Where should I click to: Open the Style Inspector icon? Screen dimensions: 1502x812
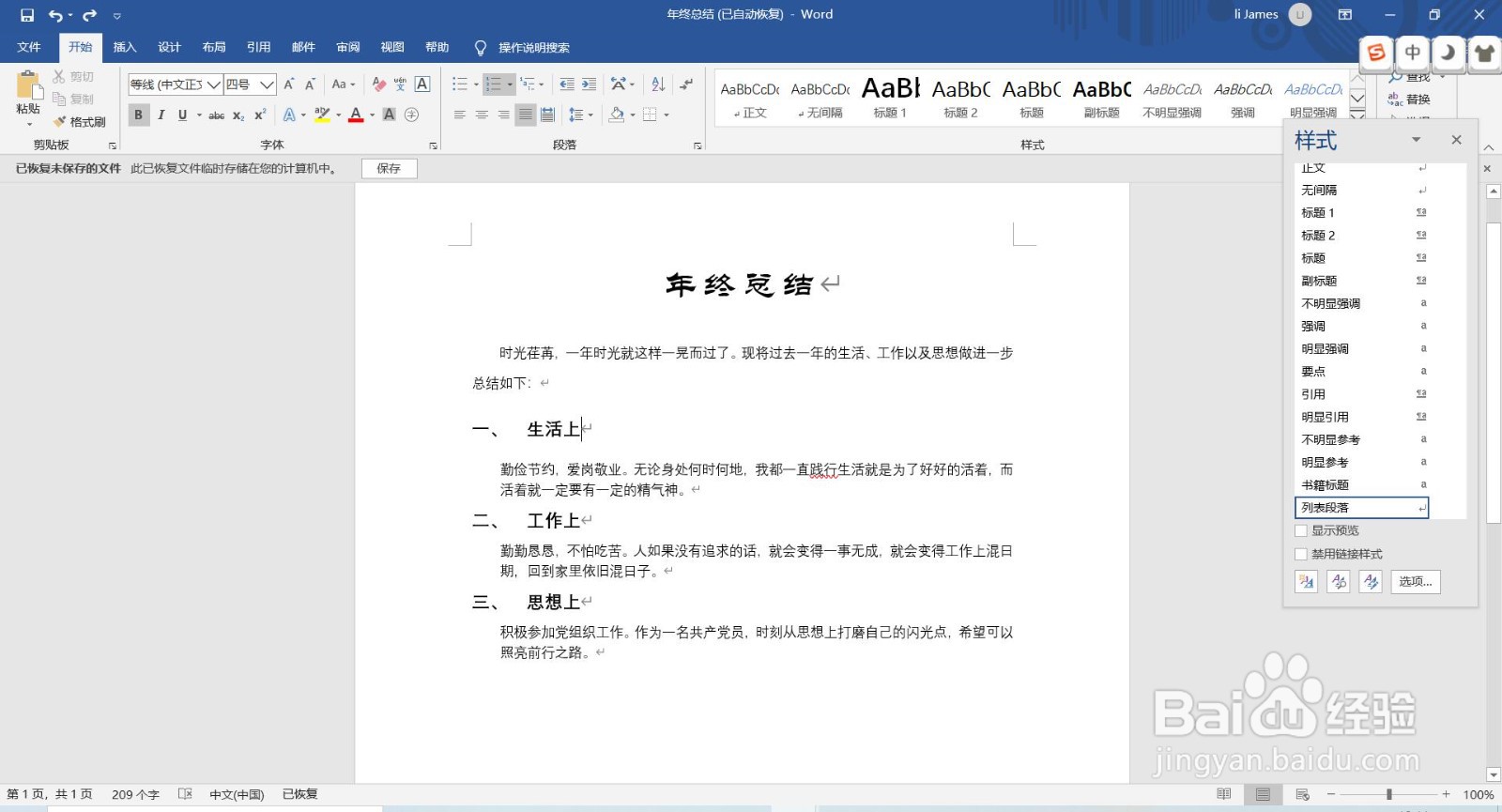point(1339,582)
